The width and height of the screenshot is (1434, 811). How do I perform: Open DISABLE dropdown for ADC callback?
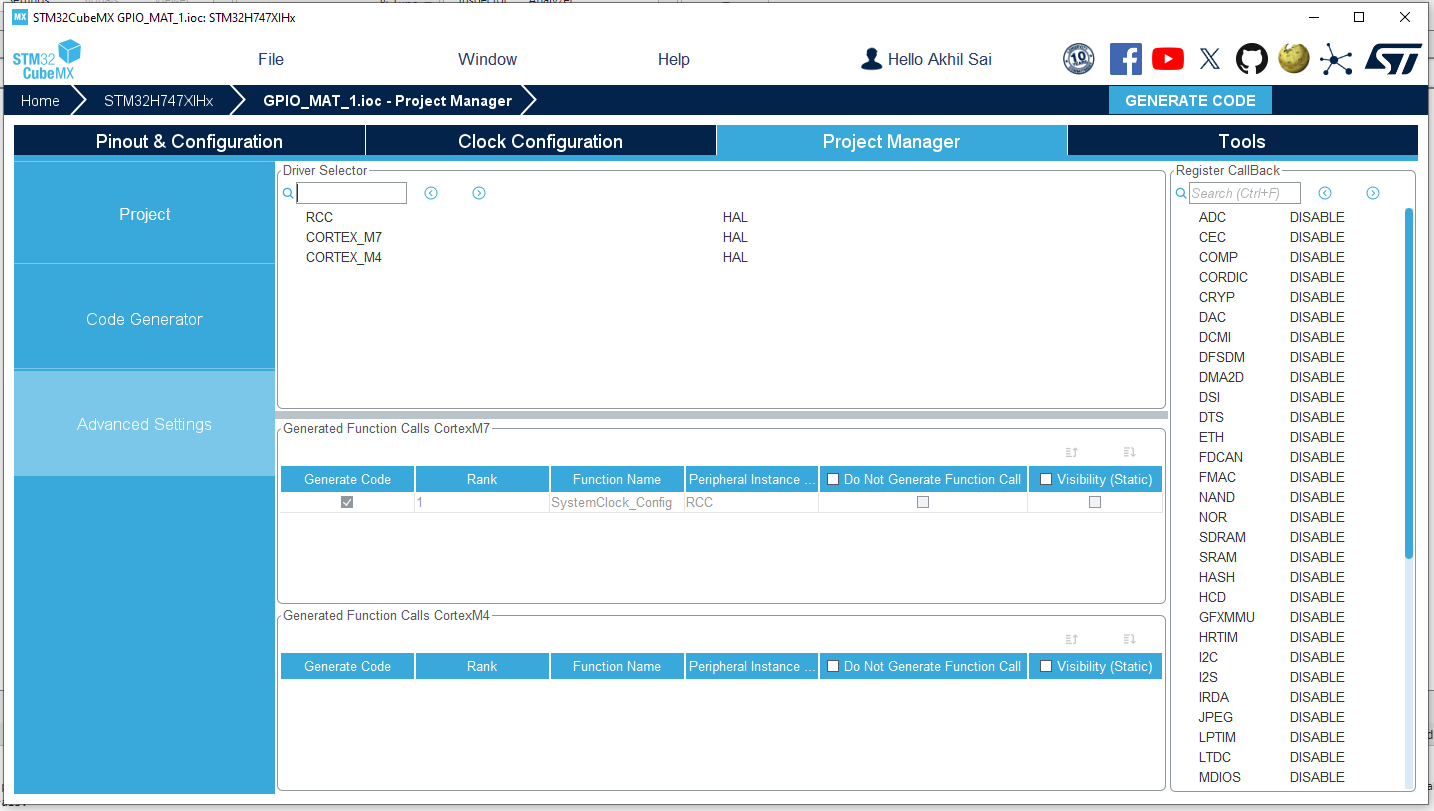[x=1317, y=217]
